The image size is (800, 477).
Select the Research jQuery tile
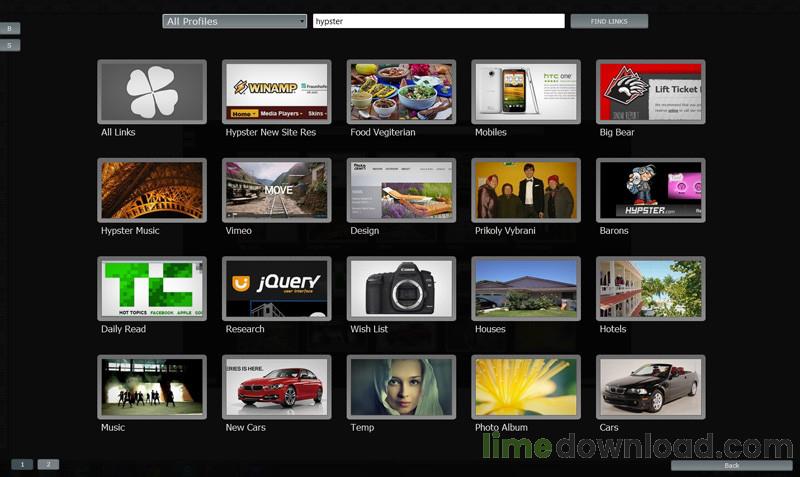click(x=276, y=289)
